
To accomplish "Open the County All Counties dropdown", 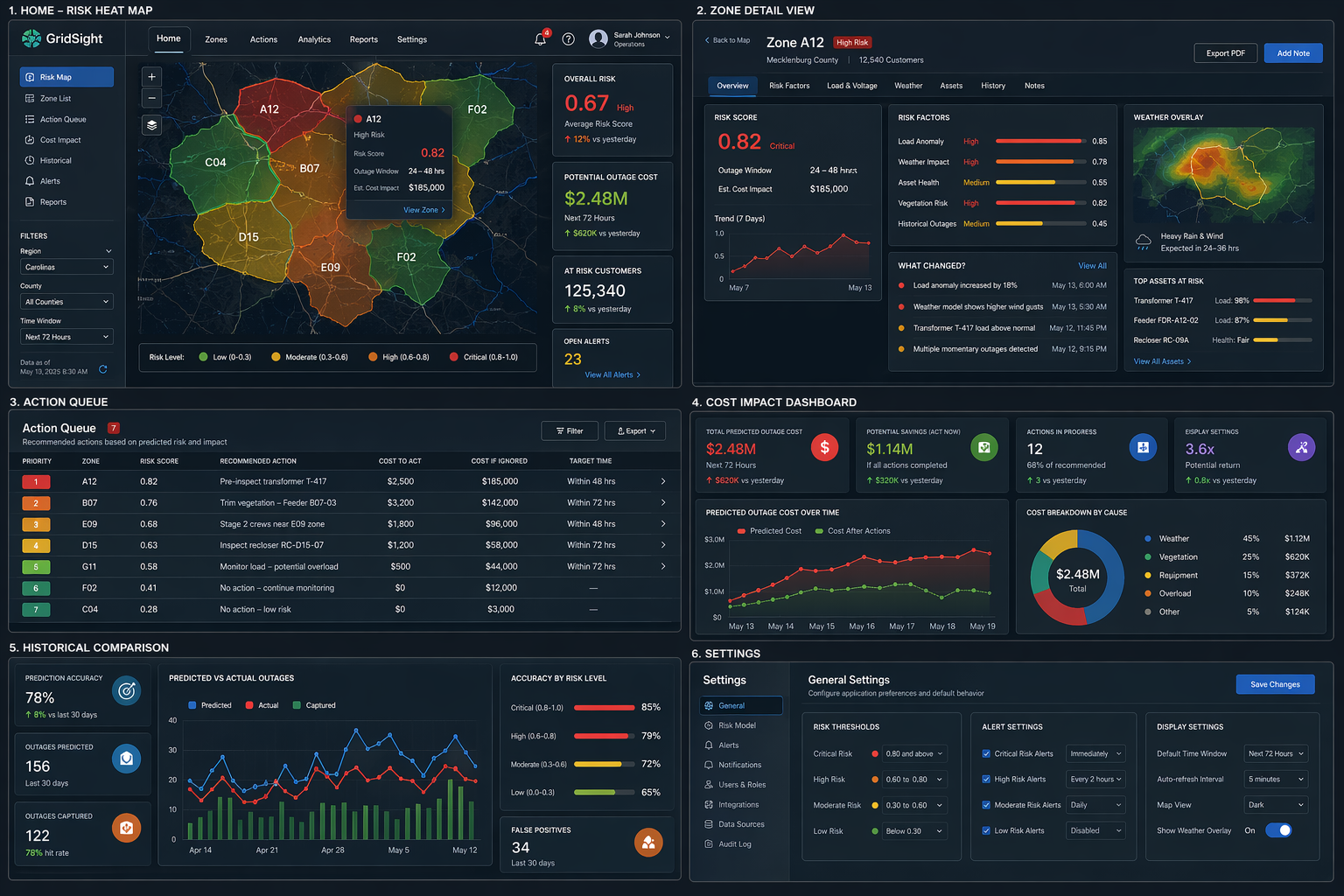I will 66,302.
